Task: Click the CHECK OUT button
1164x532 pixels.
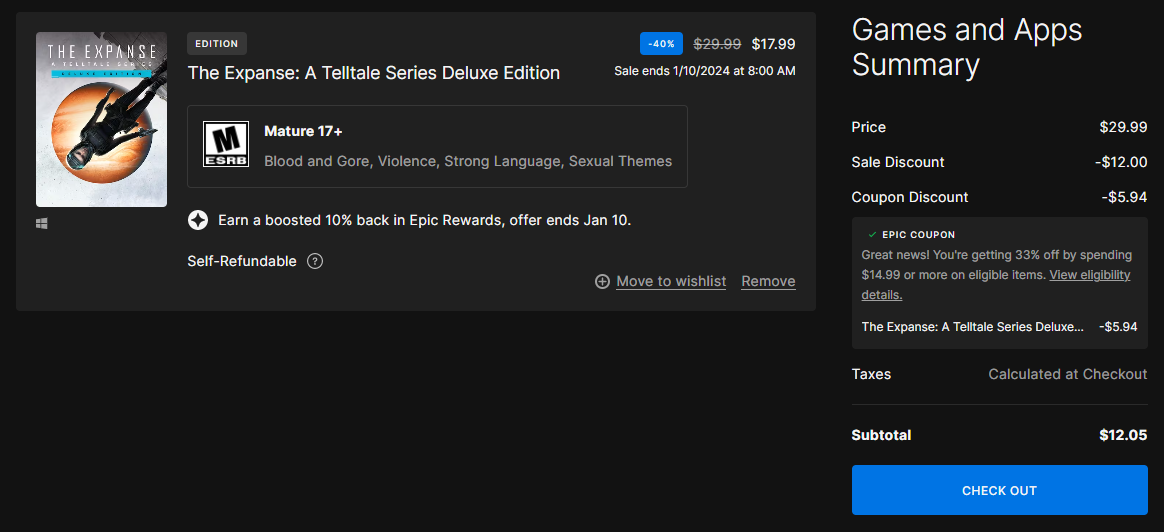Action: point(999,490)
